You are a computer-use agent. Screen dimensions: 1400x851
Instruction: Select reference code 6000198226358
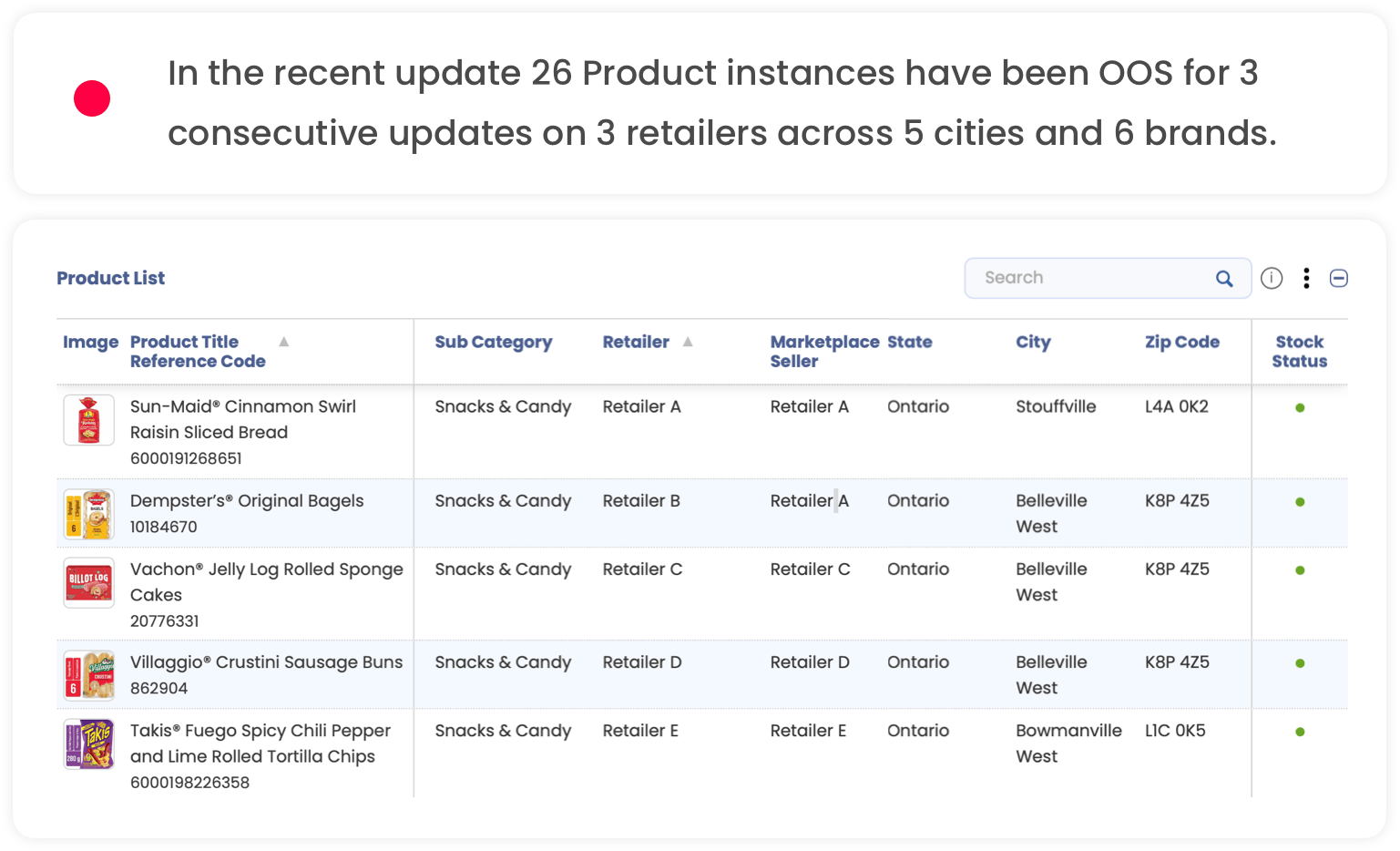[x=189, y=782]
